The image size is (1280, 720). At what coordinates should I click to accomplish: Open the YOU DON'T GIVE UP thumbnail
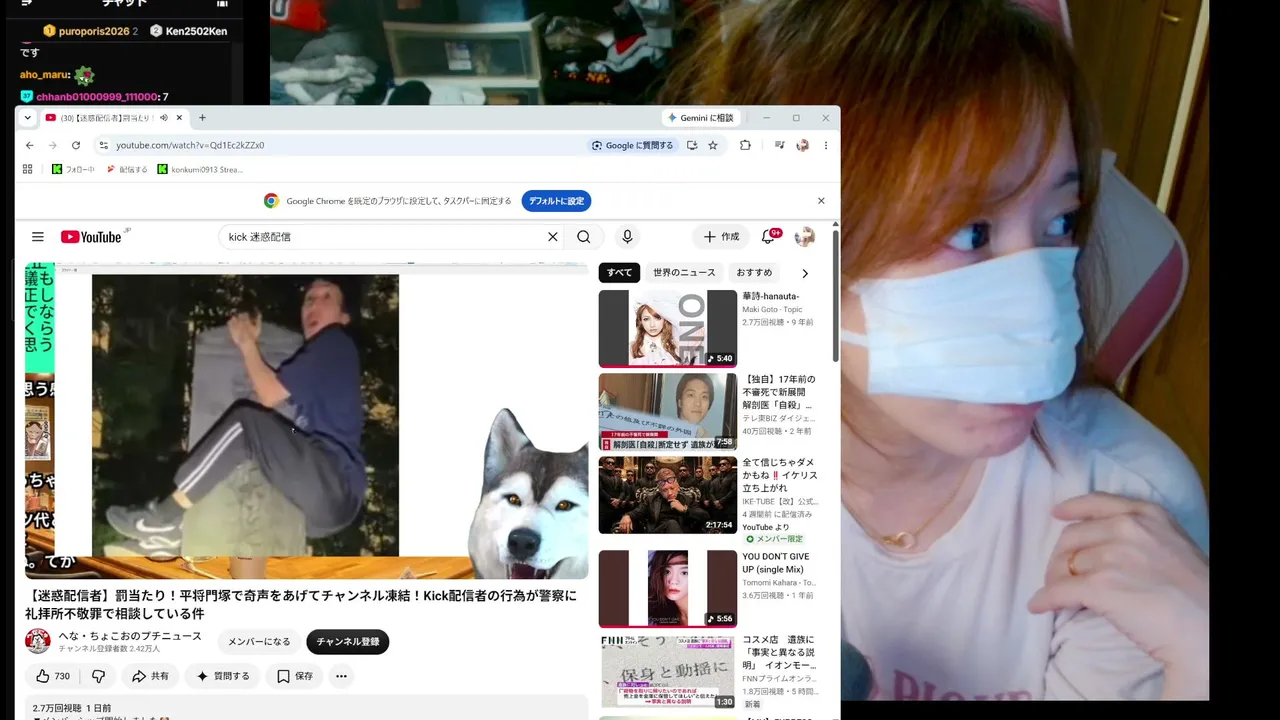667,589
